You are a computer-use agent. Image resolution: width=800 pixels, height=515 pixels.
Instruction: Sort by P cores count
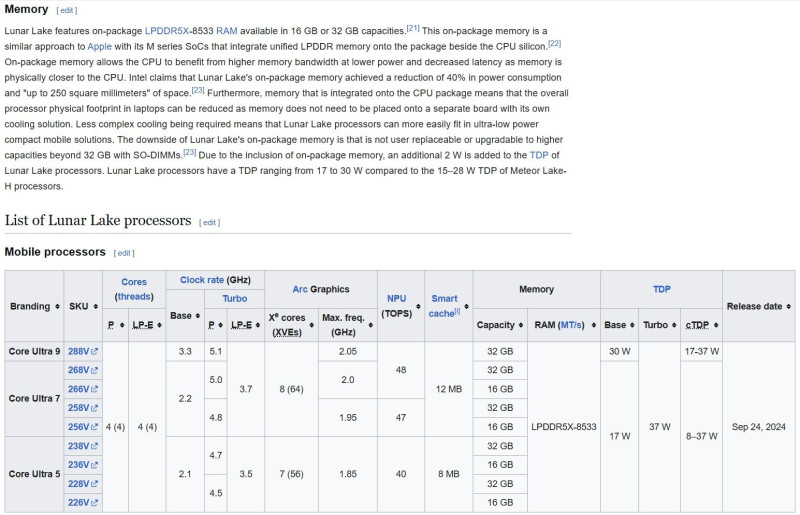click(x=122, y=325)
